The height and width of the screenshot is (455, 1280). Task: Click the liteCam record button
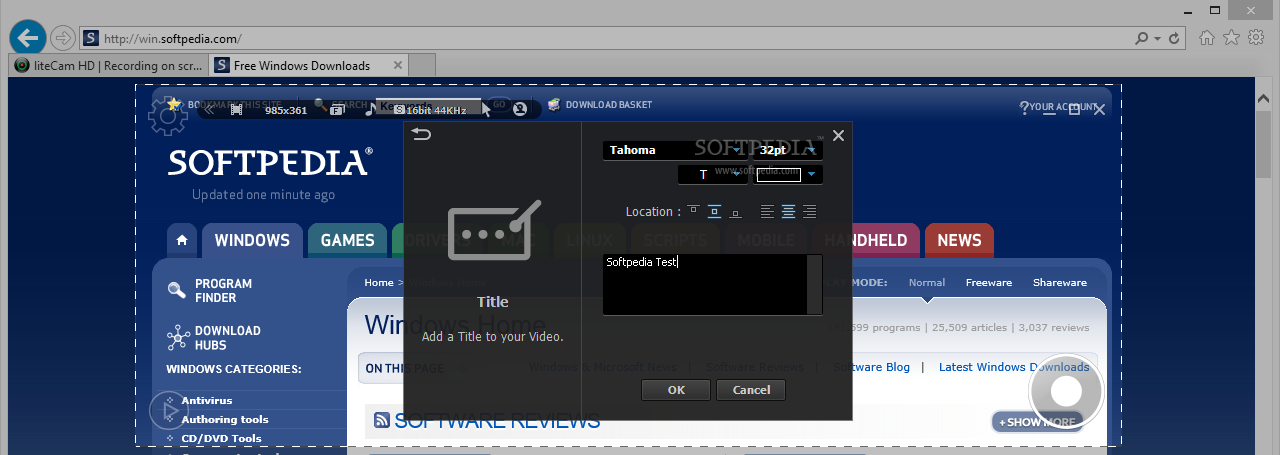point(1066,391)
